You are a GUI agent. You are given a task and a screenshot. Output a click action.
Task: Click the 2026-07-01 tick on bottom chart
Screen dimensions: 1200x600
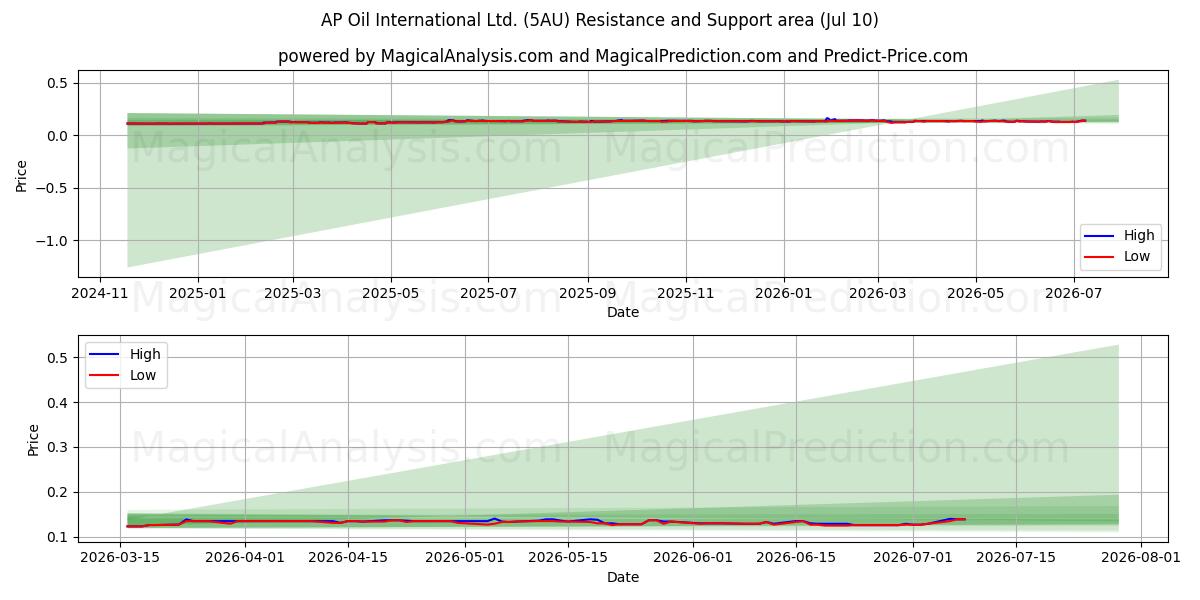913,558
